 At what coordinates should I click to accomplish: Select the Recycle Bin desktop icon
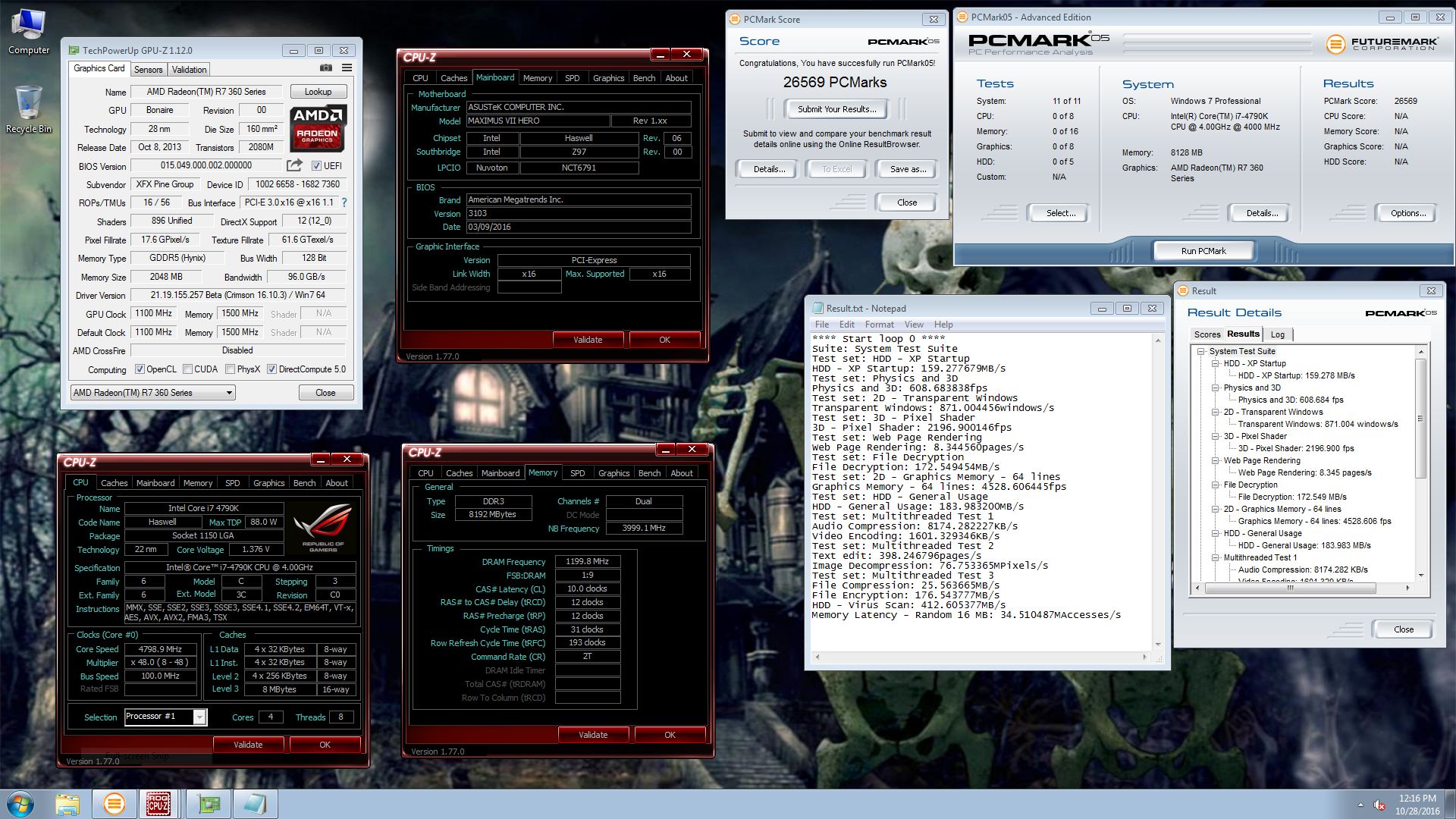coord(29,110)
